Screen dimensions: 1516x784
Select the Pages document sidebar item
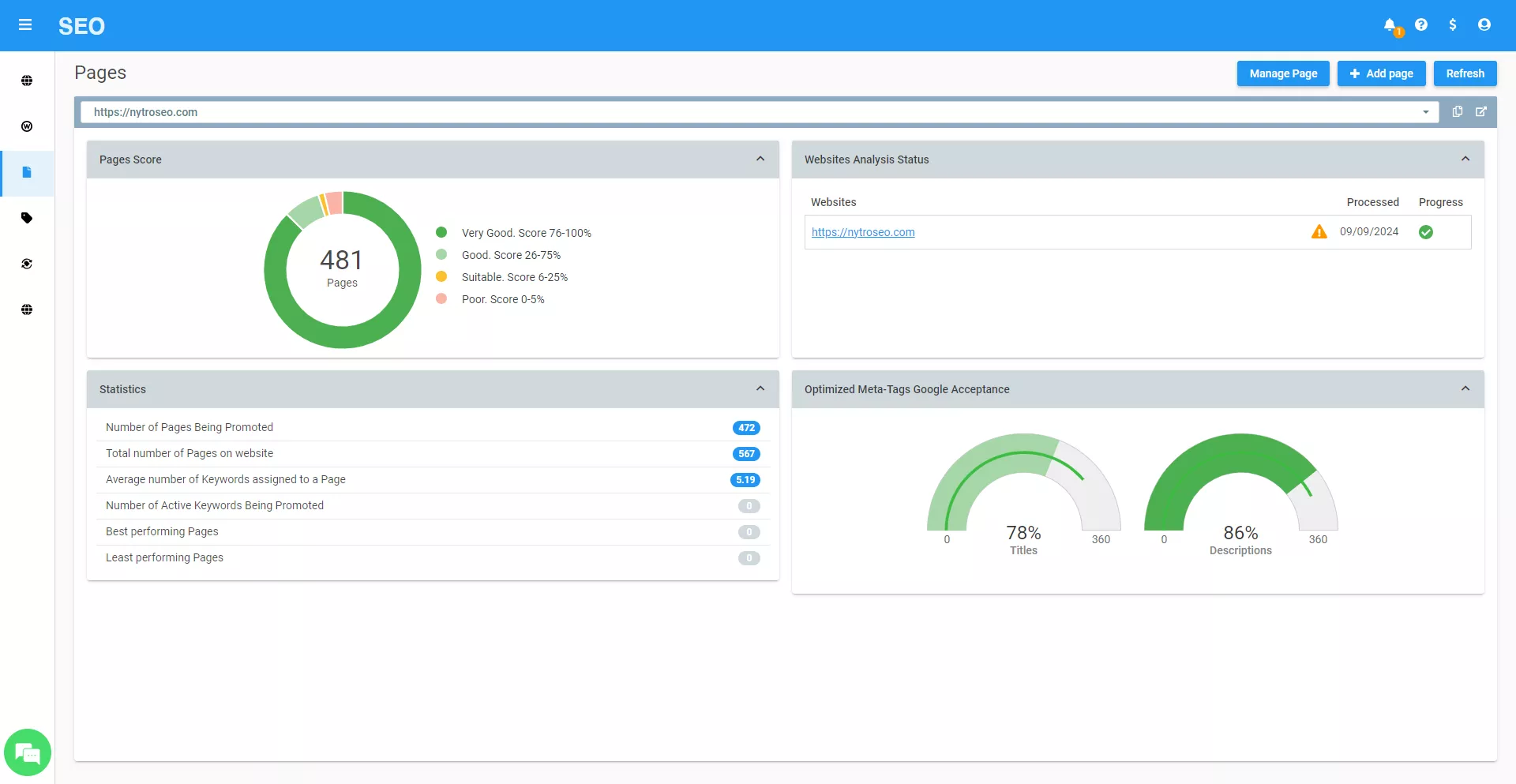tap(27, 172)
